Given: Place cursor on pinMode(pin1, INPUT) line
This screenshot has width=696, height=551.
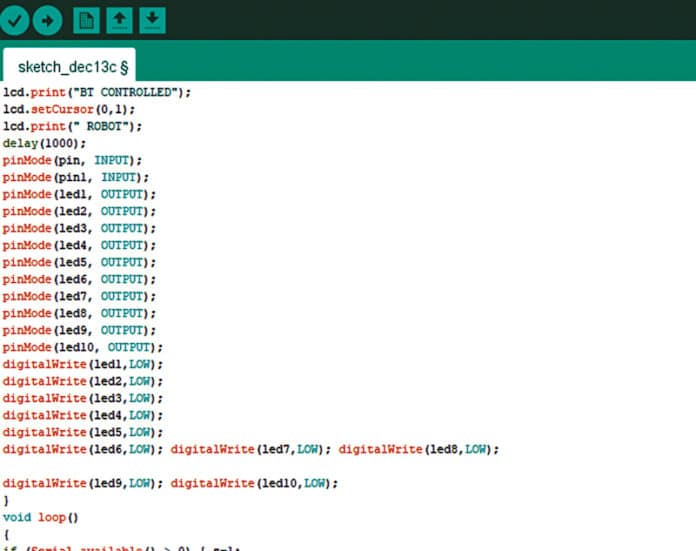Looking at the screenshot, I should tap(76, 177).
